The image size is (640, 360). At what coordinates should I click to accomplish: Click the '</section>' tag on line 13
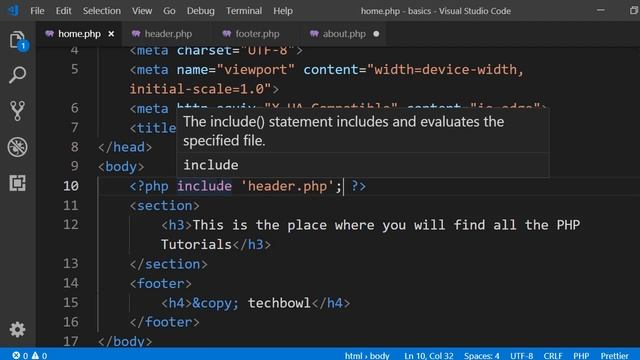[x=169, y=264]
